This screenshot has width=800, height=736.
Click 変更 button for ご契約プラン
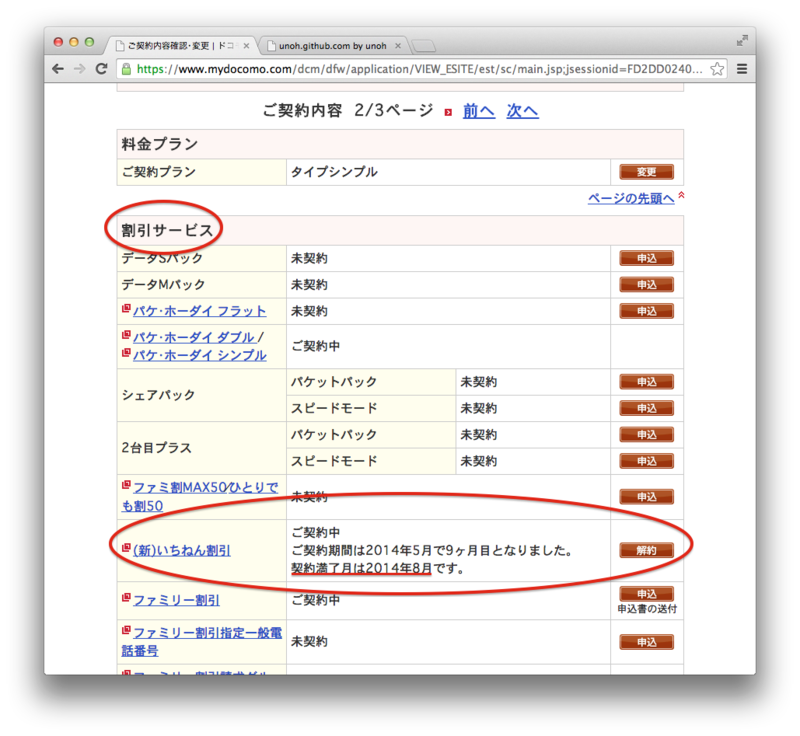pyautogui.click(x=646, y=172)
